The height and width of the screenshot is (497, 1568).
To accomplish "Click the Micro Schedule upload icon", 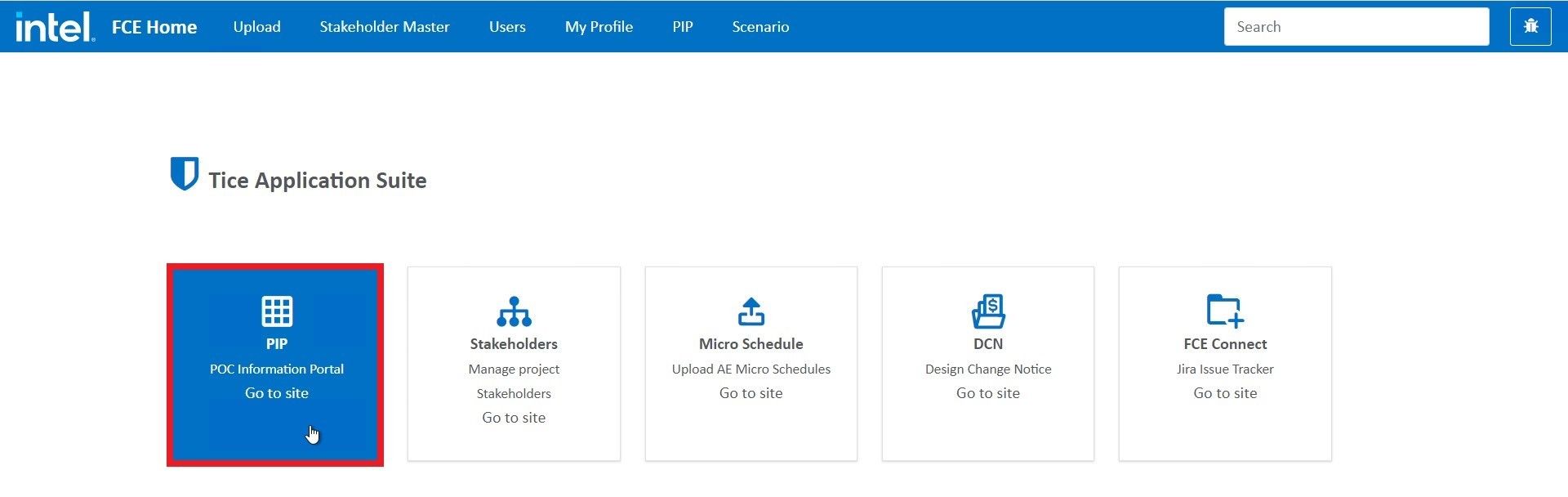I will [751, 311].
